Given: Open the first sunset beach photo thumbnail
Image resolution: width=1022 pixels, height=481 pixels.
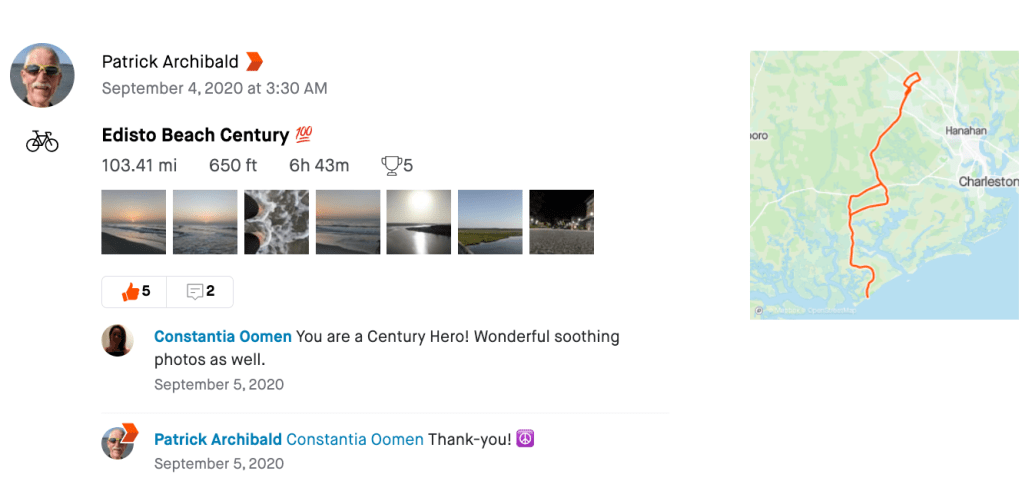Looking at the screenshot, I should pyautogui.click(x=134, y=222).
